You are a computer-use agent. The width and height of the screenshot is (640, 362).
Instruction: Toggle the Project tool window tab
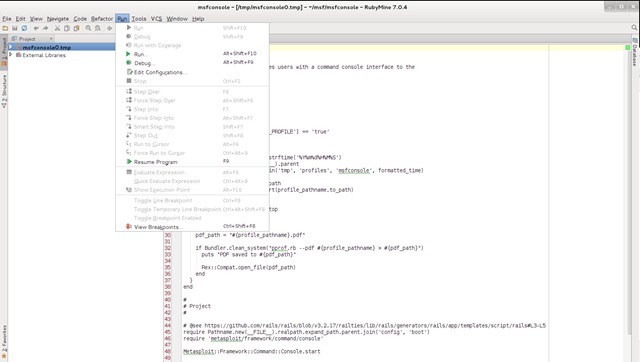point(4,51)
